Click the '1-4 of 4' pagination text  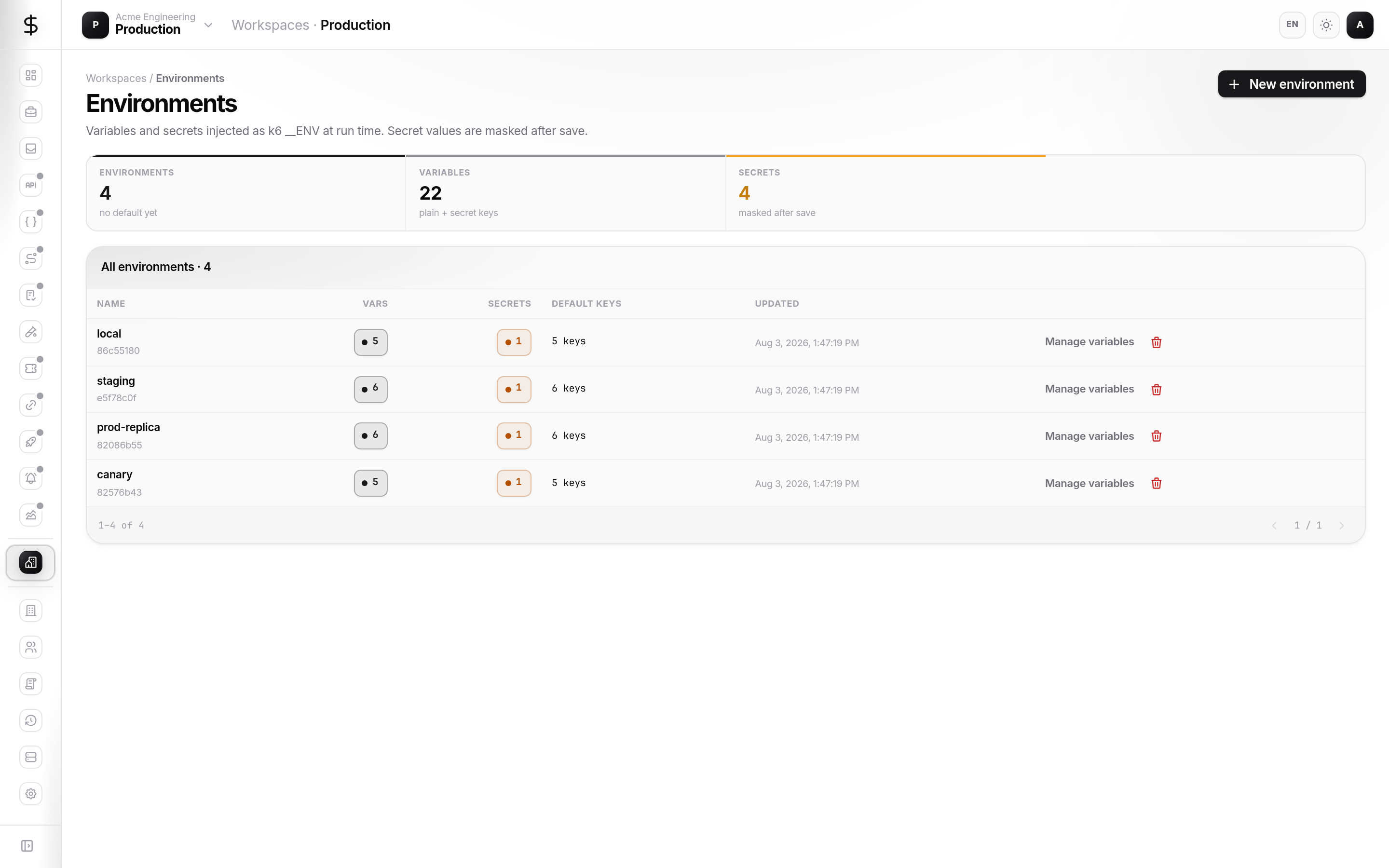click(121, 525)
